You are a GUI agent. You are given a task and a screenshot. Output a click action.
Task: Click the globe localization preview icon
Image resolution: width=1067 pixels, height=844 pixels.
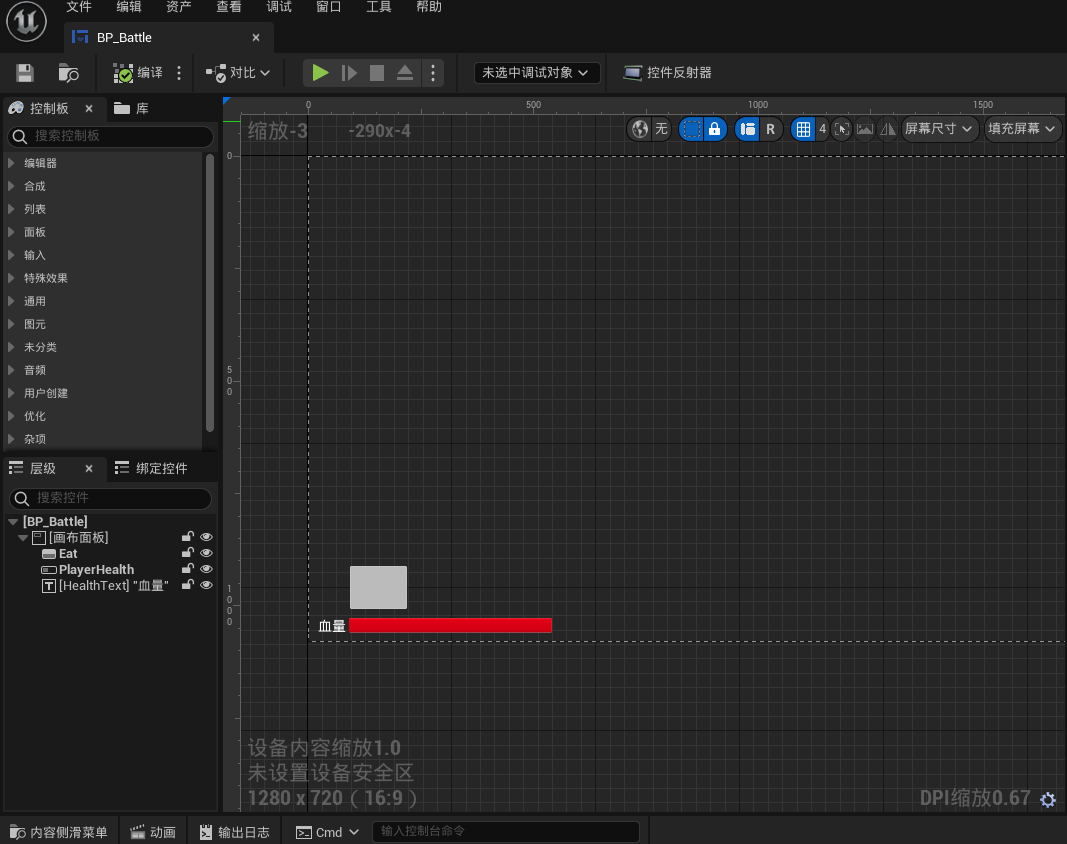point(638,129)
